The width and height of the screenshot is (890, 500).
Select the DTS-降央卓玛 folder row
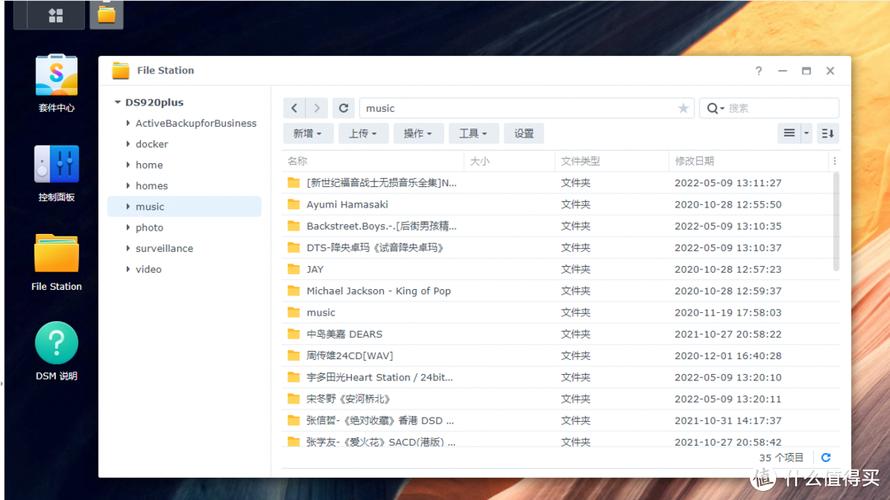(561, 247)
